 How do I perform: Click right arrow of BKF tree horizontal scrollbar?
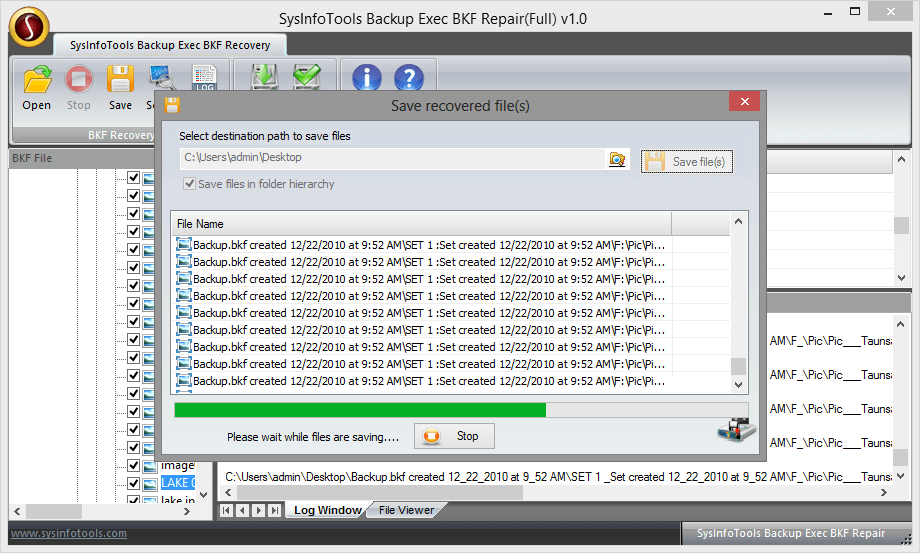coord(187,511)
